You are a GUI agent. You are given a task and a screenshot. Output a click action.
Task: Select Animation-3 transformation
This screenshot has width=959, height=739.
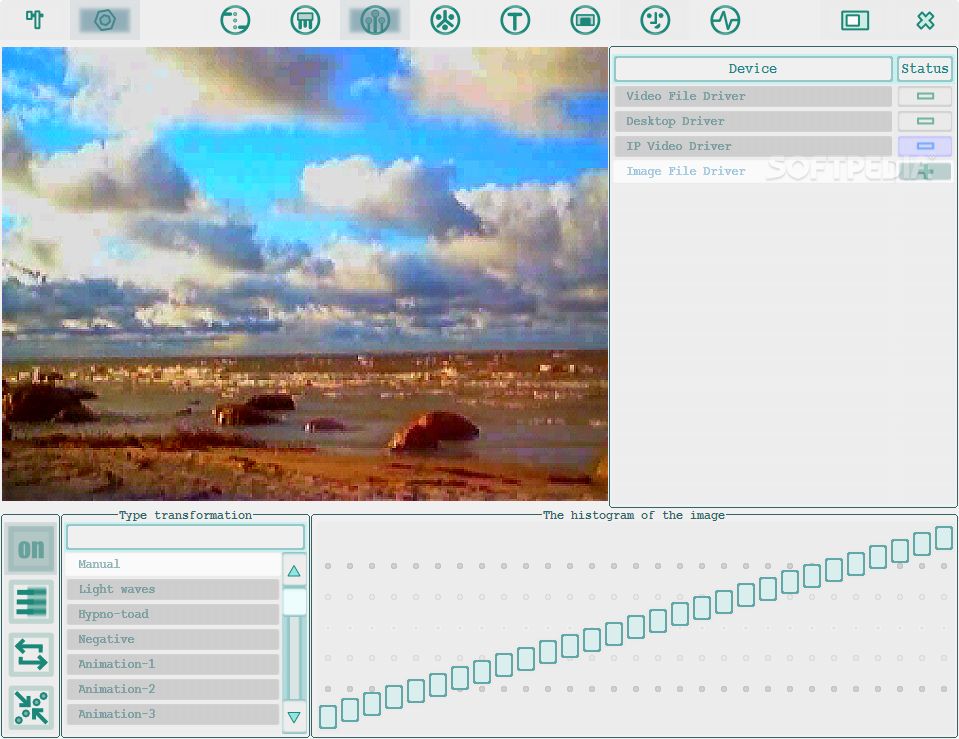(x=173, y=714)
